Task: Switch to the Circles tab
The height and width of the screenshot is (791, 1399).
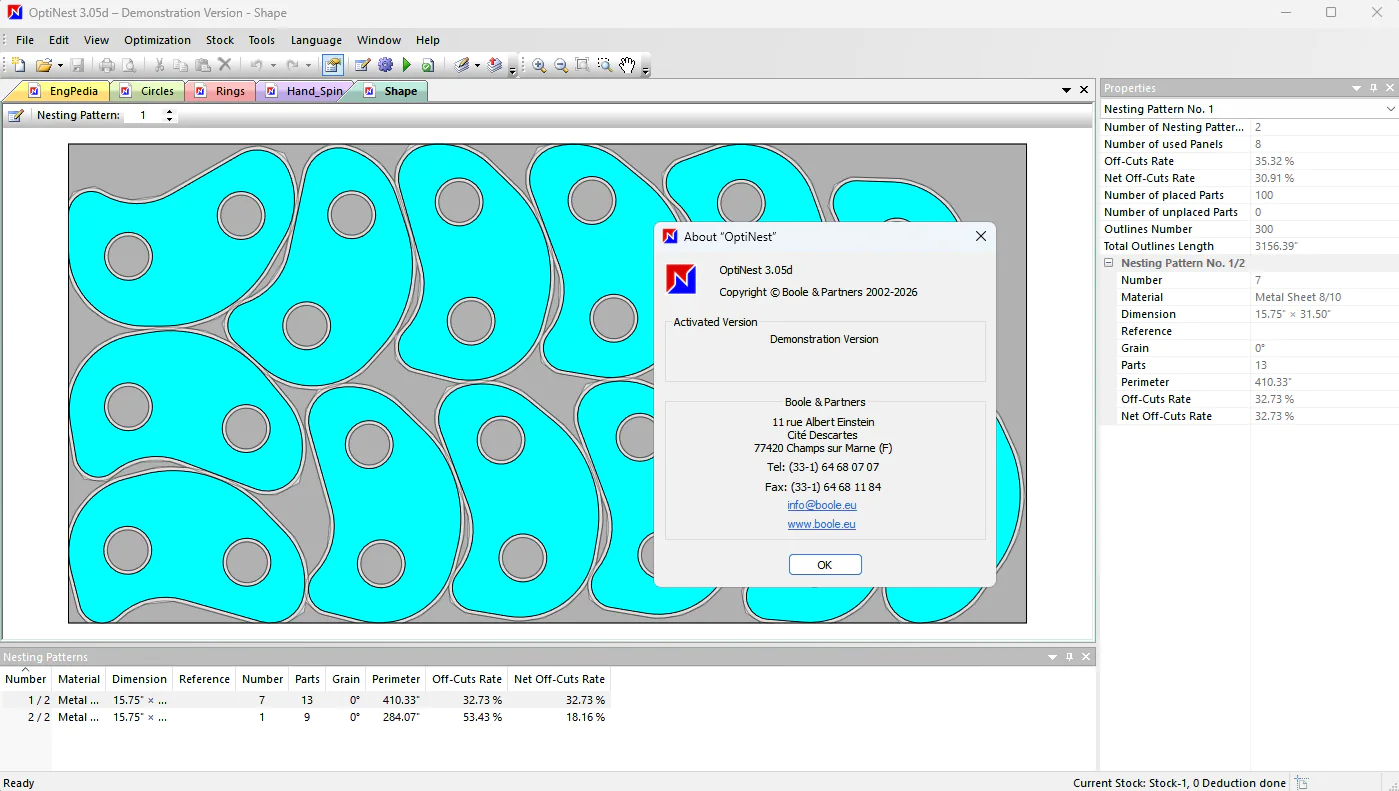Action: [x=148, y=91]
